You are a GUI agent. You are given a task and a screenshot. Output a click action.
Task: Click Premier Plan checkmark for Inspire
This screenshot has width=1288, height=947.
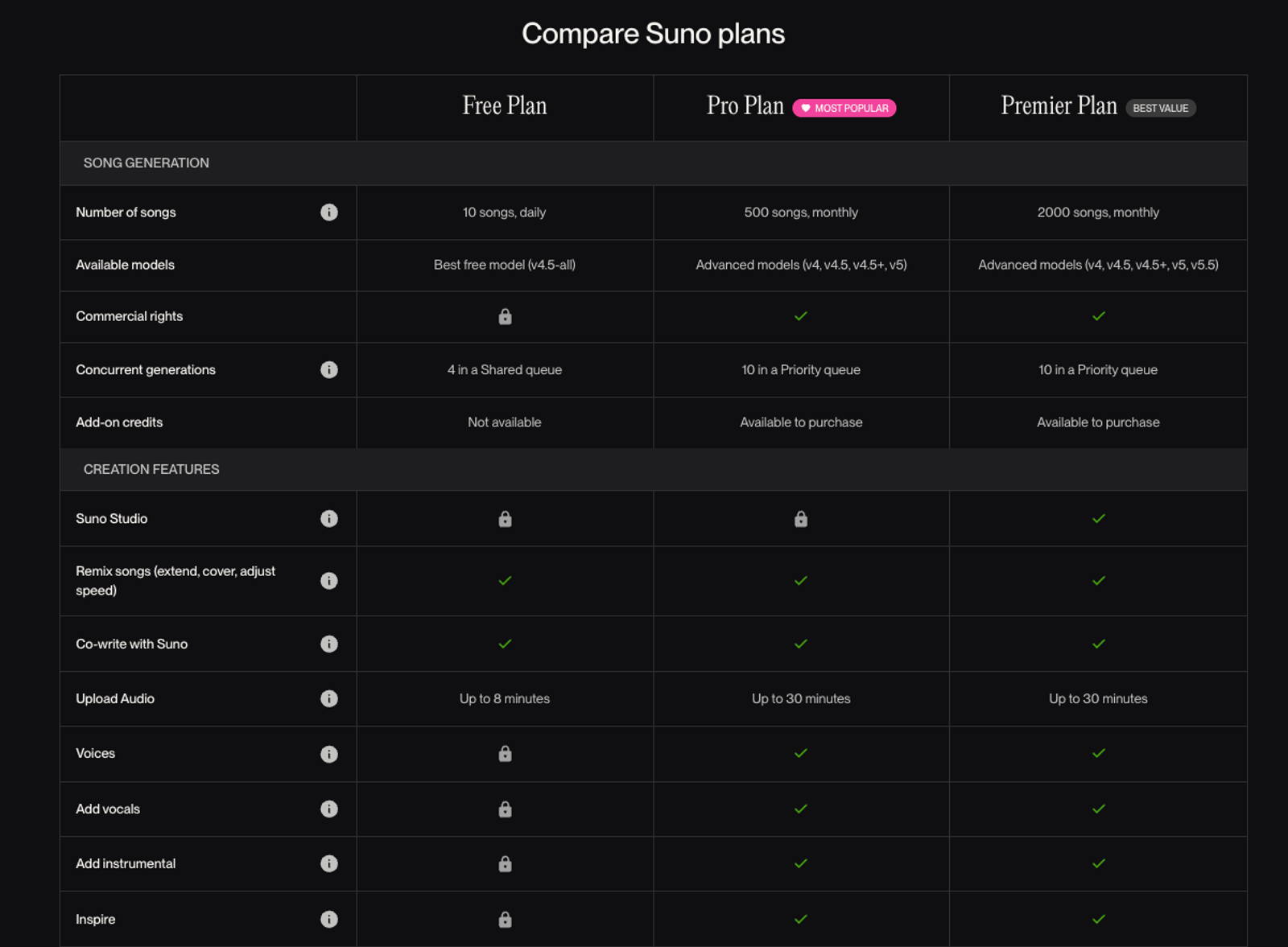(1099, 919)
